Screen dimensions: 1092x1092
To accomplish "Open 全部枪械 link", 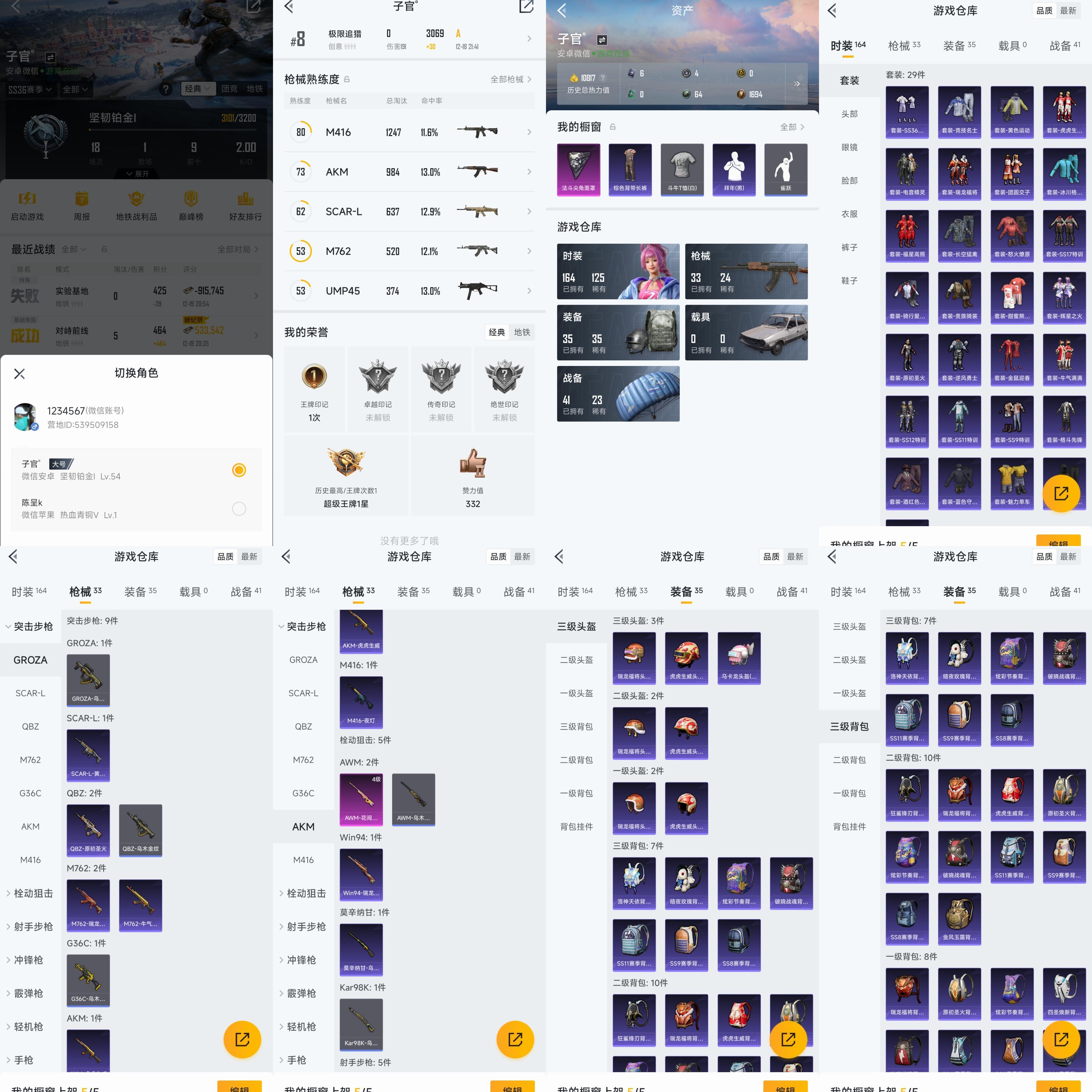I will tap(510, 79).
